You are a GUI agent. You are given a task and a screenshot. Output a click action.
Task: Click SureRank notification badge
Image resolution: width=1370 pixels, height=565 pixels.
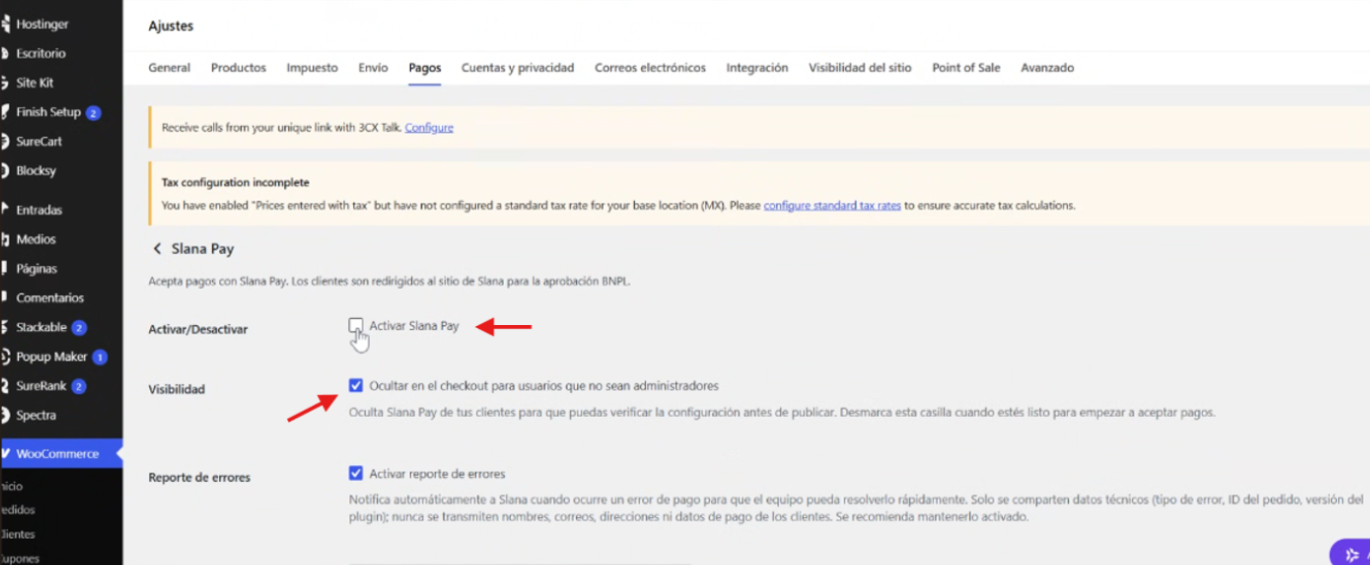coord(79,386)
